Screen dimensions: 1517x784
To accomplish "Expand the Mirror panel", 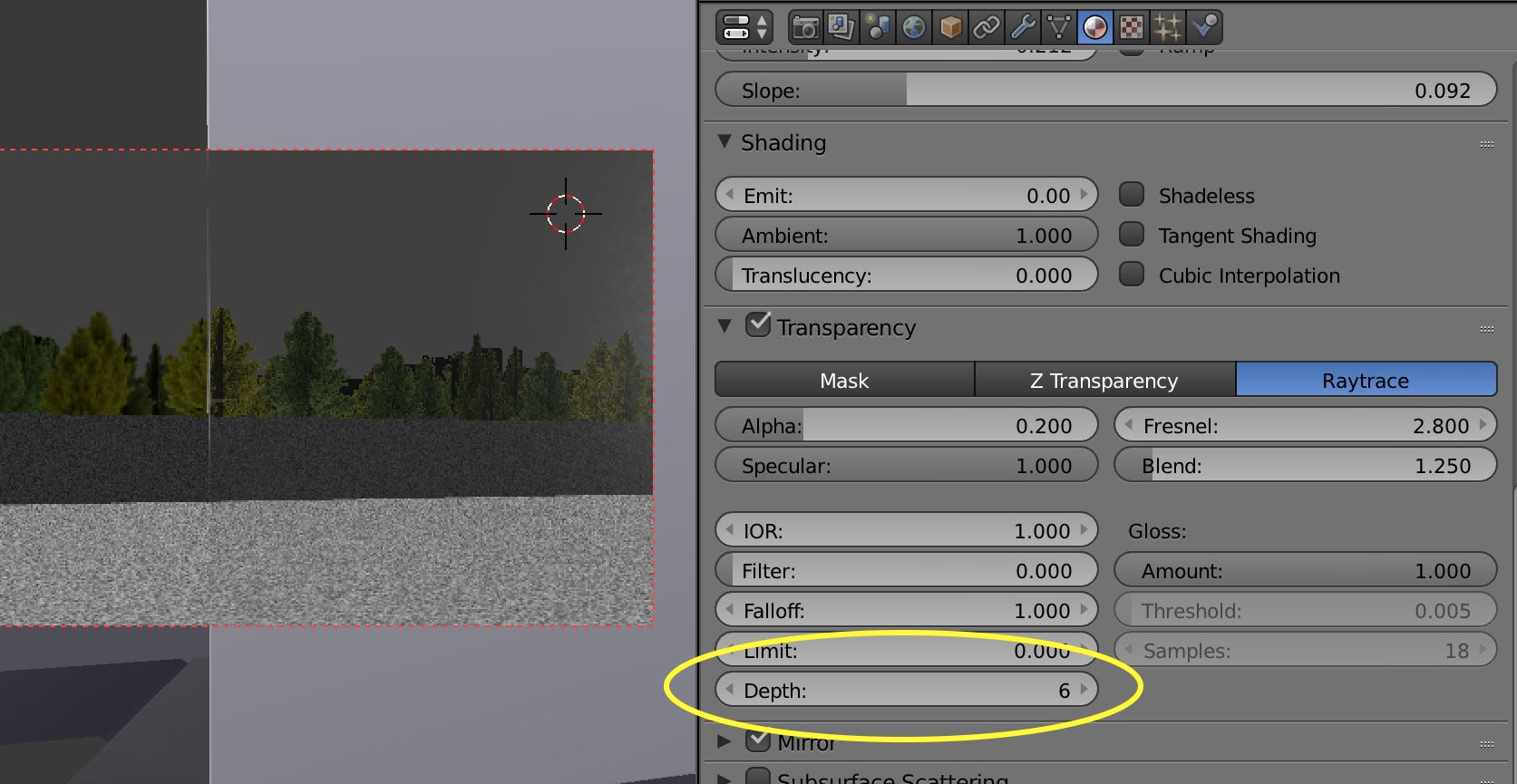I will click(724, 741).
